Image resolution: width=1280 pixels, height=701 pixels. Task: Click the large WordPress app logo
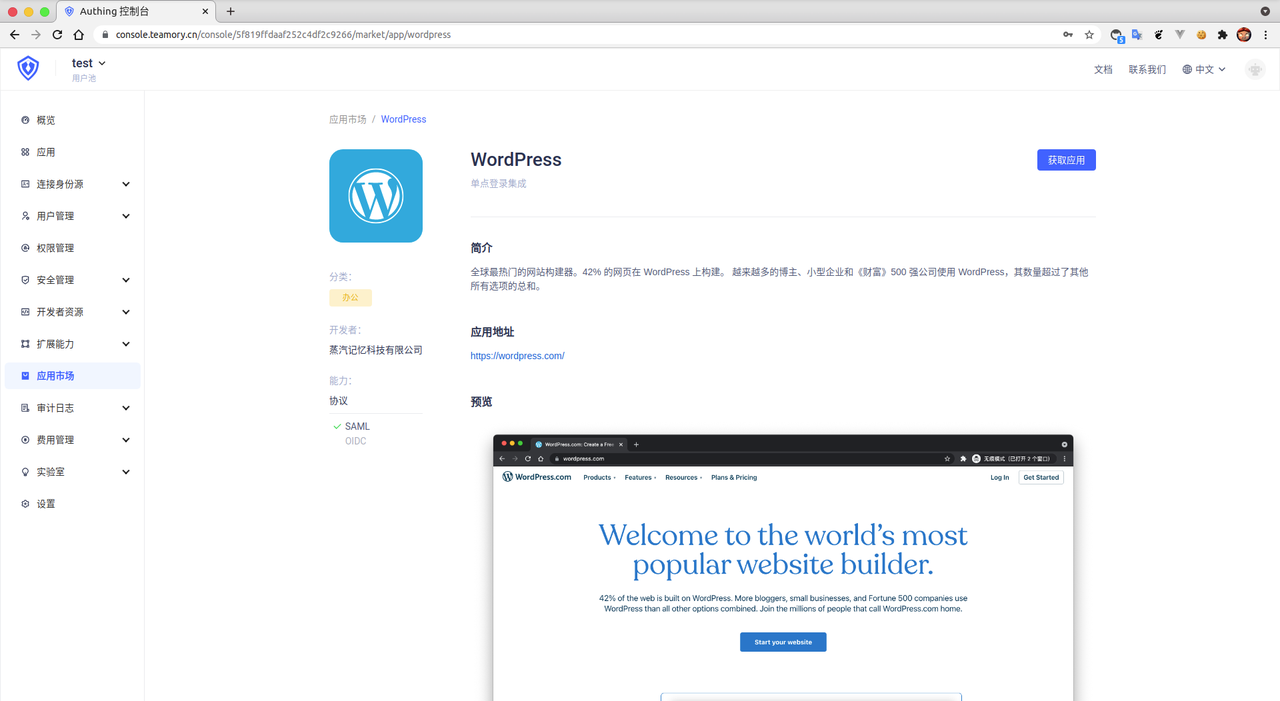coord(376,196)
